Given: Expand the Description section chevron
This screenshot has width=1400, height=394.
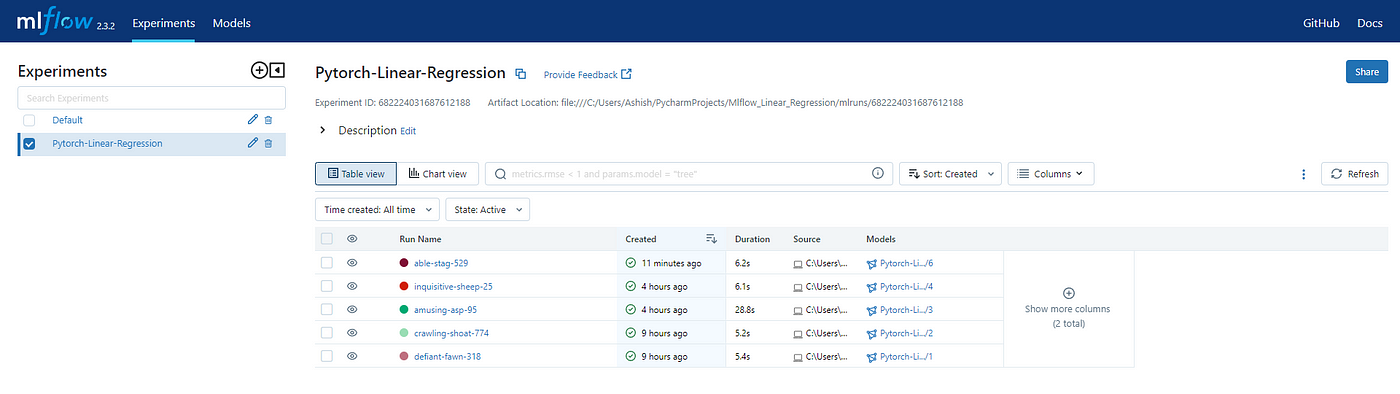Looking at the screenshot, I should coord(323,130).
